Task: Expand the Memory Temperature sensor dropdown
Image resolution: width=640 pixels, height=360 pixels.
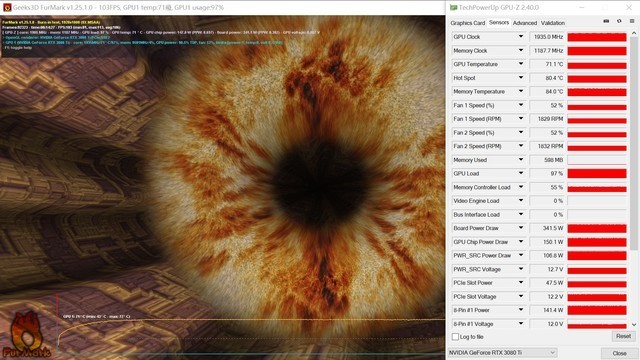Action: point(521,91)
